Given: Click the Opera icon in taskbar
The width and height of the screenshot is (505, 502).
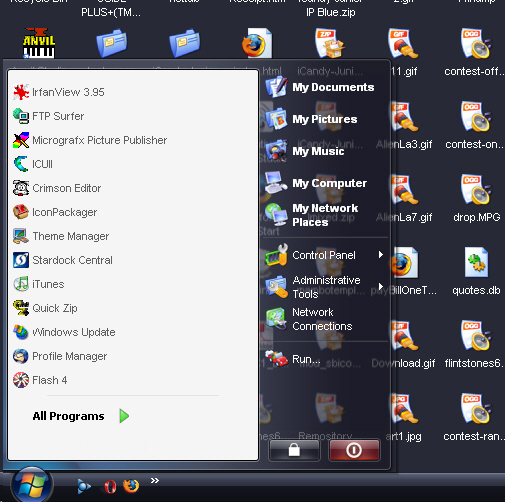Looking at the screenshot, I should click(110, 486).
